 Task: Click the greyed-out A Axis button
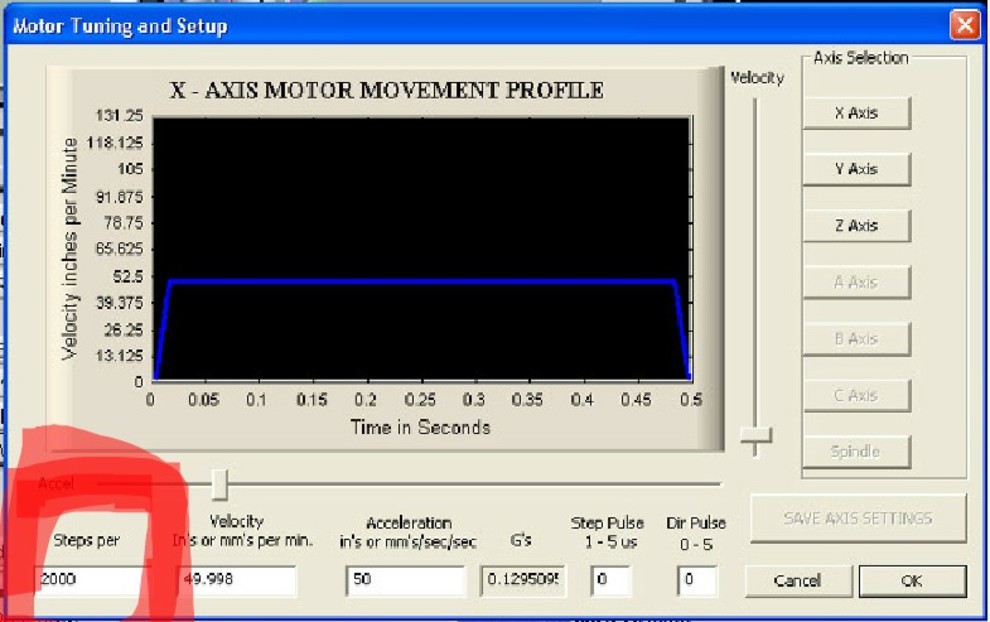tap(856, 282)
